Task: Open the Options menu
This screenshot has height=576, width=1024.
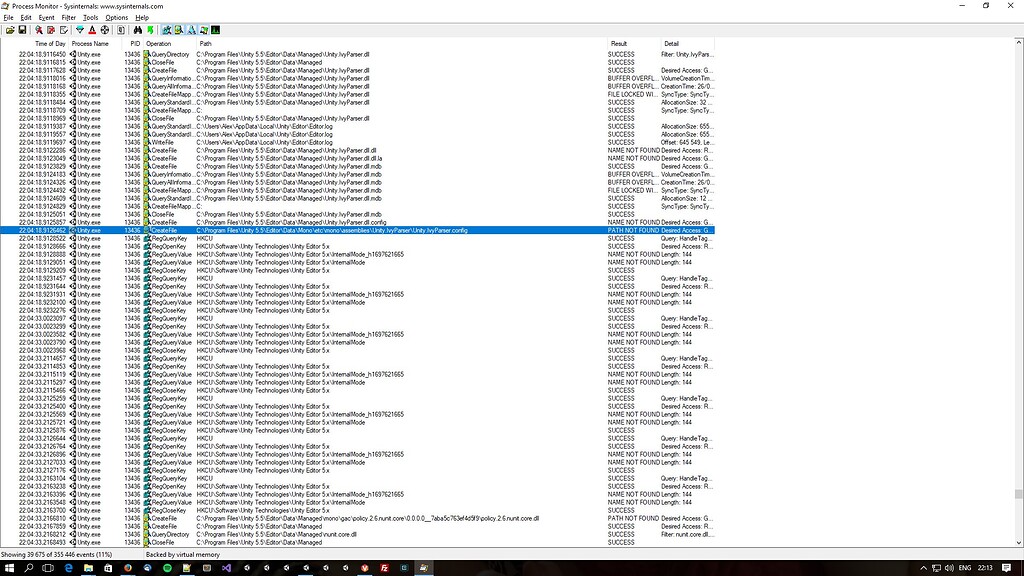Action: coord(115,17)
